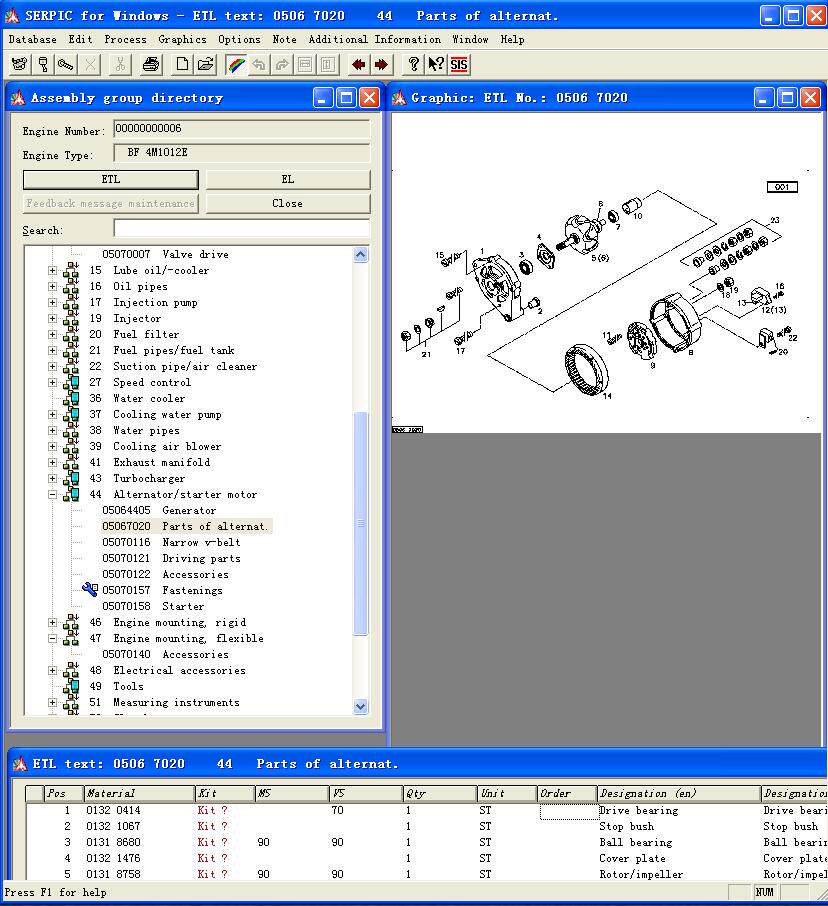Screen dimensions: 828x906
Task: Click the alternator exploded-view drawing
Action: pyautogui.click(x=601, y=295)
